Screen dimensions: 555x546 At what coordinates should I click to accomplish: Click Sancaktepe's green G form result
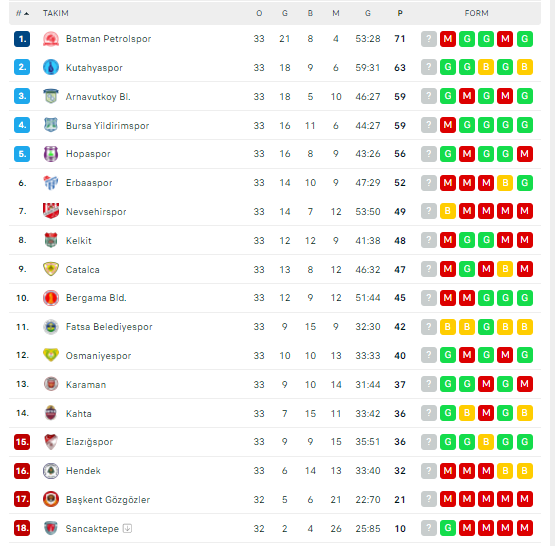448,528
